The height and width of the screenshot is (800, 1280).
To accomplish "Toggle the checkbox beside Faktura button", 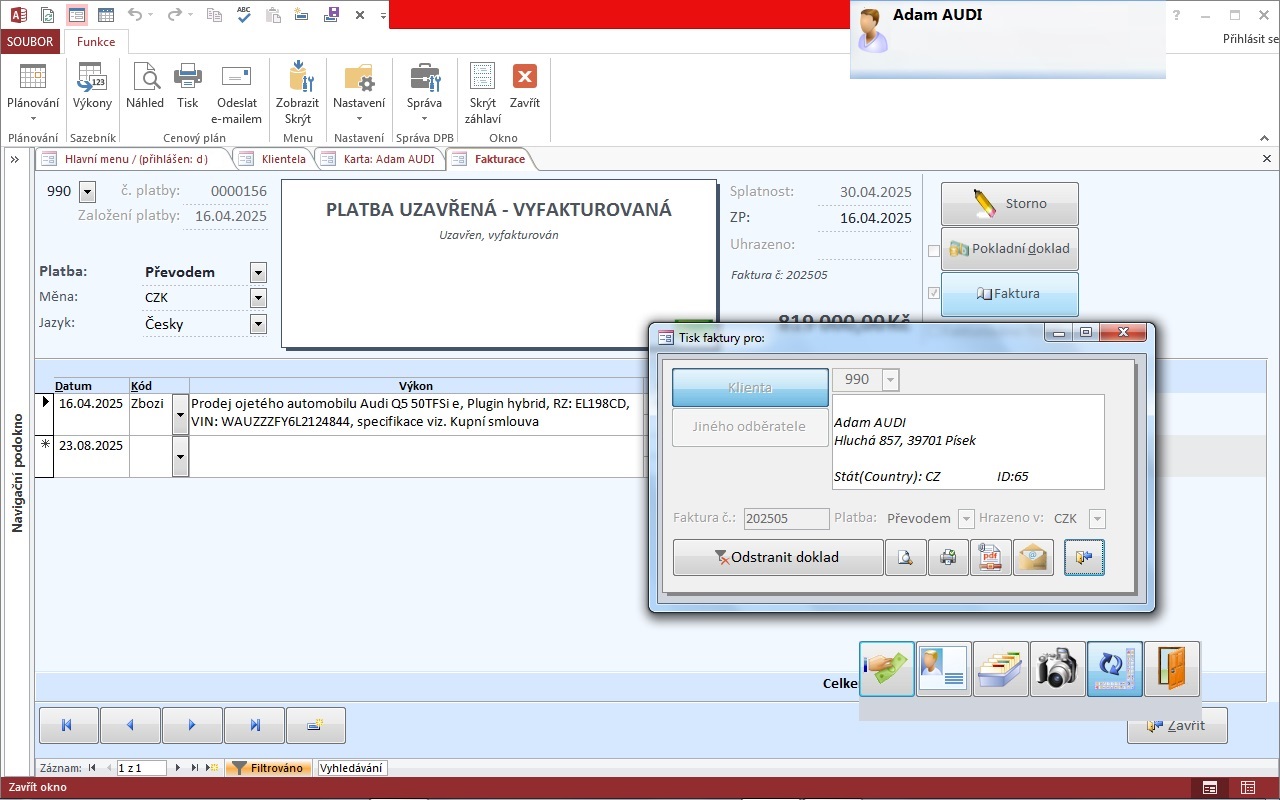I will 934,294.
